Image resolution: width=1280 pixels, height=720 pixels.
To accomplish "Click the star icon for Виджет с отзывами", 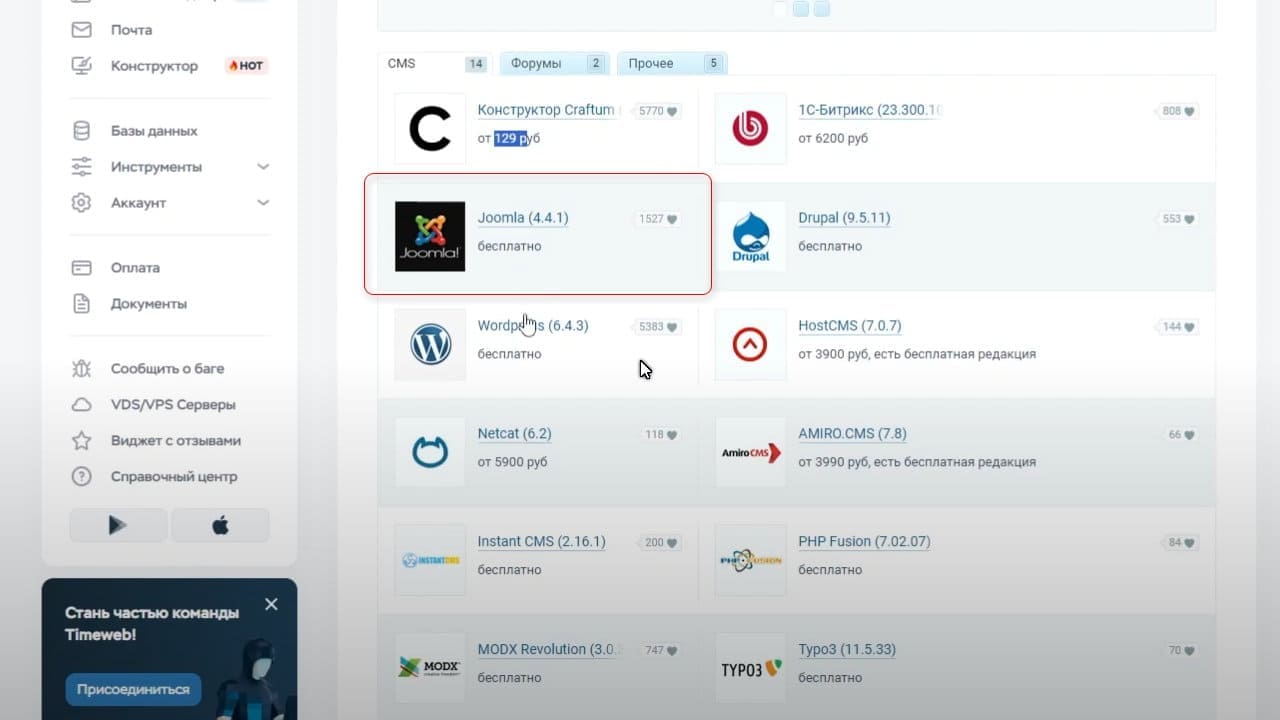I will click(82, 441).
